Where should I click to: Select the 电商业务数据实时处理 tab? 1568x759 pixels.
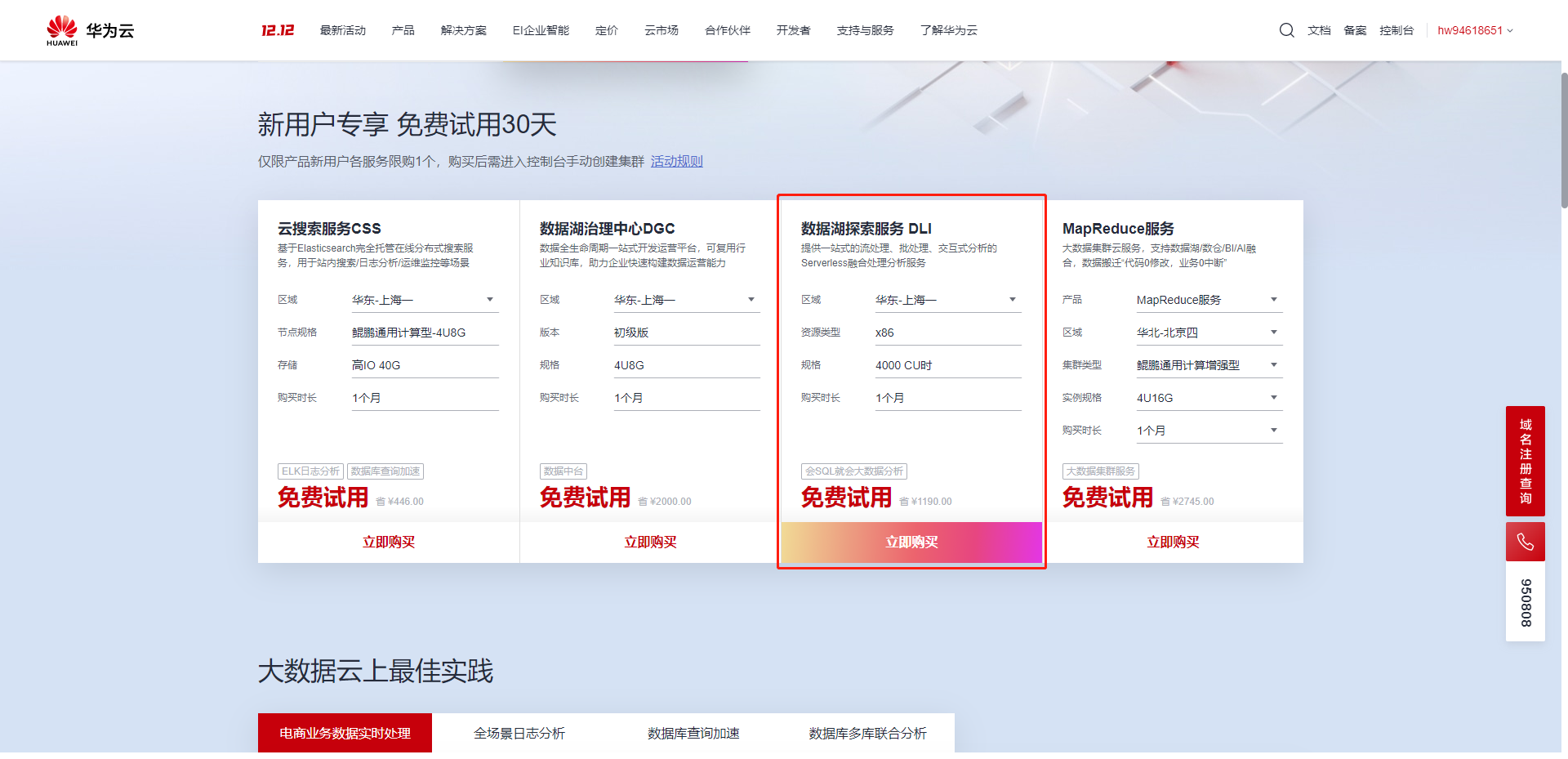345,733
